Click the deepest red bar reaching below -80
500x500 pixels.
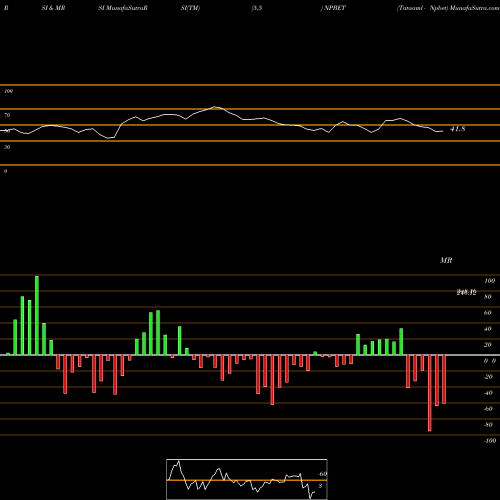(x=429, y=393)
